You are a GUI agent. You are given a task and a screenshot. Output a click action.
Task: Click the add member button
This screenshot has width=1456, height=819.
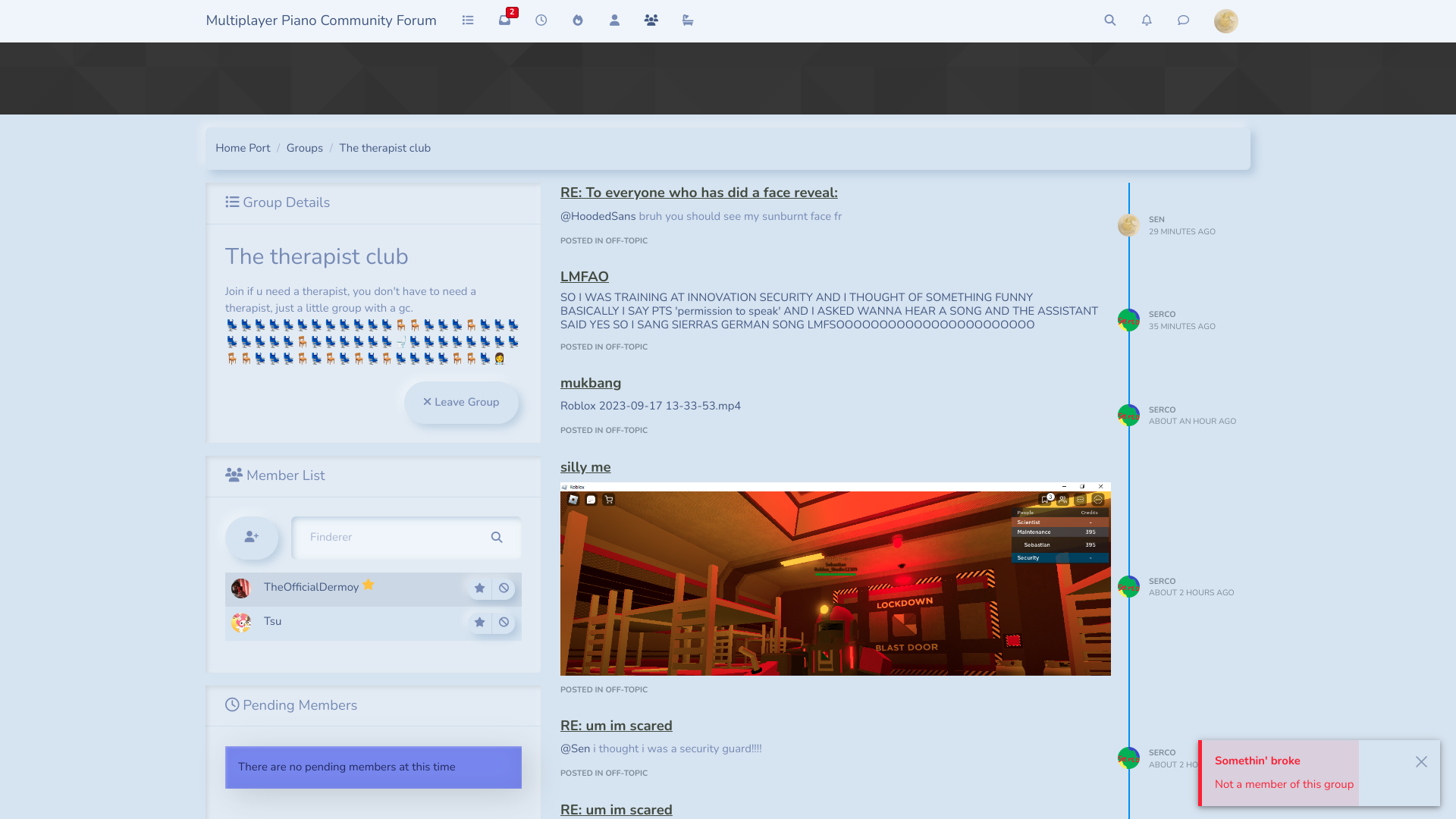[252, 538]
